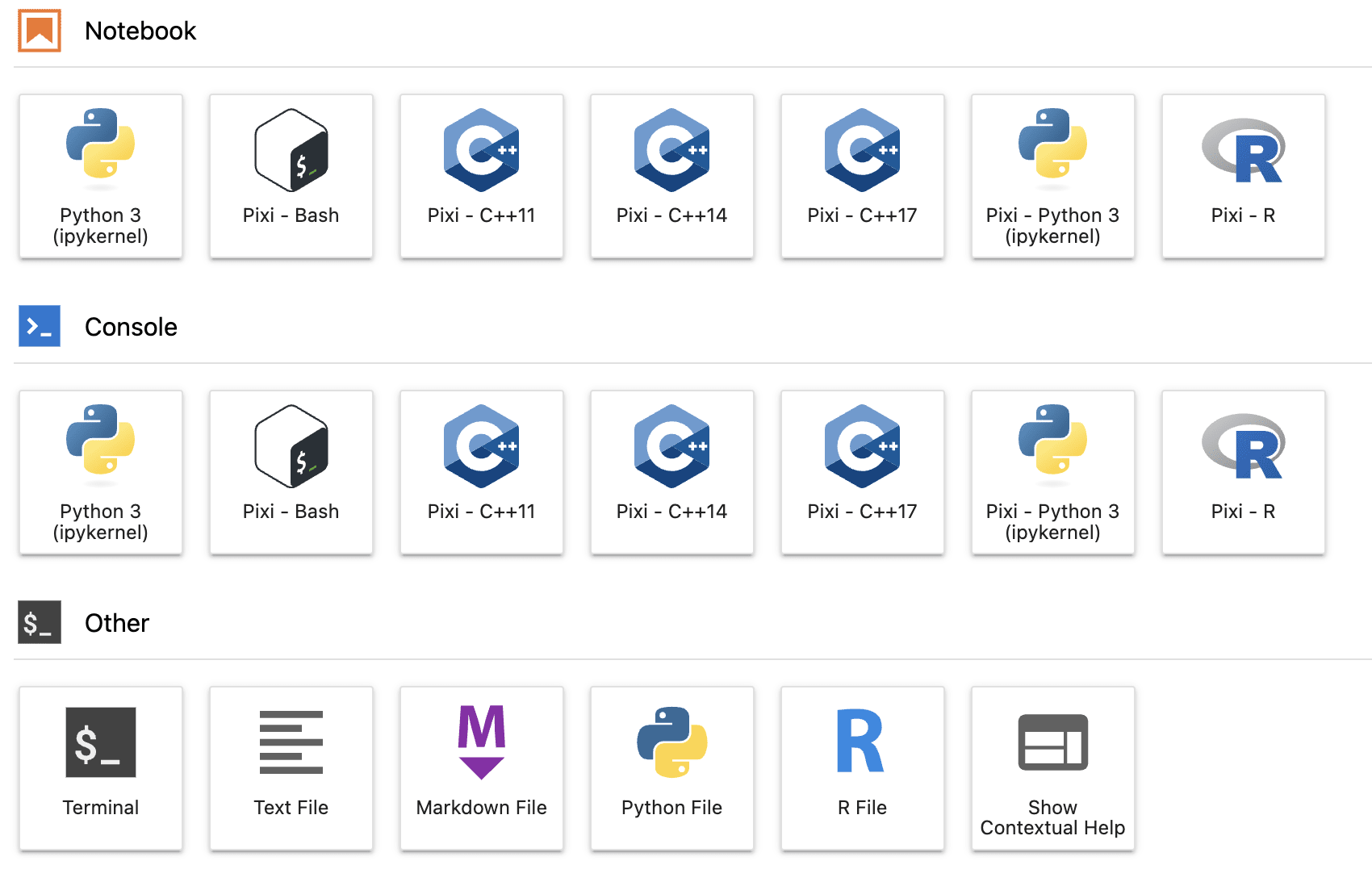This screenshot has height=886, width=1372.
Task: Click the Other section terminal icon
Action: (40, 622)
